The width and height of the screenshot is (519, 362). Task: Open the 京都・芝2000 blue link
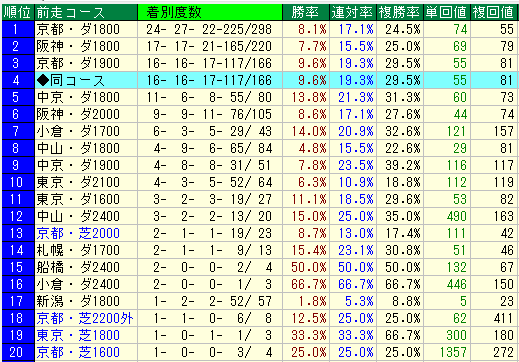(x=78, y=233)
